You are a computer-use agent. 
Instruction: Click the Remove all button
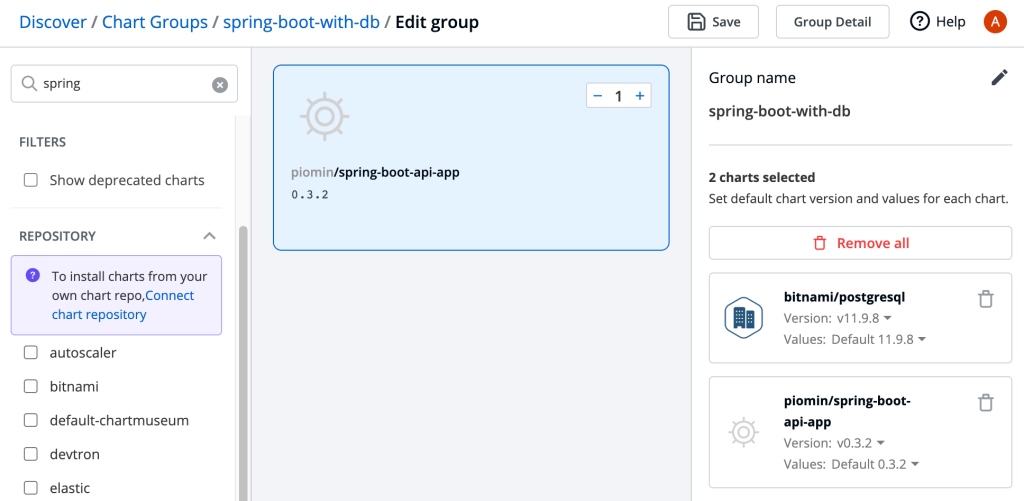click(860, 243)
